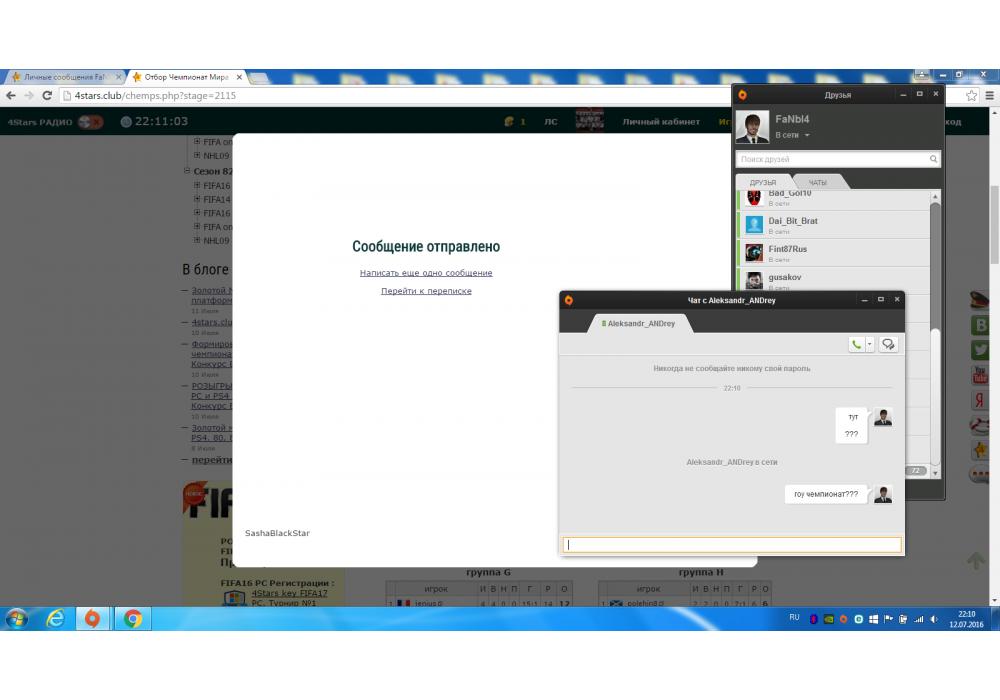Click the add-to-chat speech bubble icon

click(x=888, y=344)
